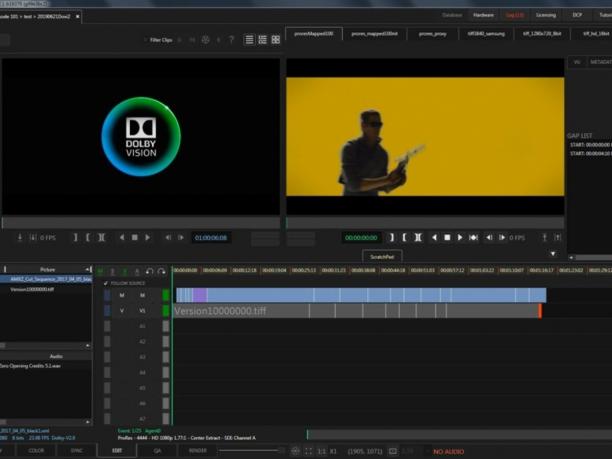Click the orange end marker on V1 track
612x459 pixels.
click(540, 311)
